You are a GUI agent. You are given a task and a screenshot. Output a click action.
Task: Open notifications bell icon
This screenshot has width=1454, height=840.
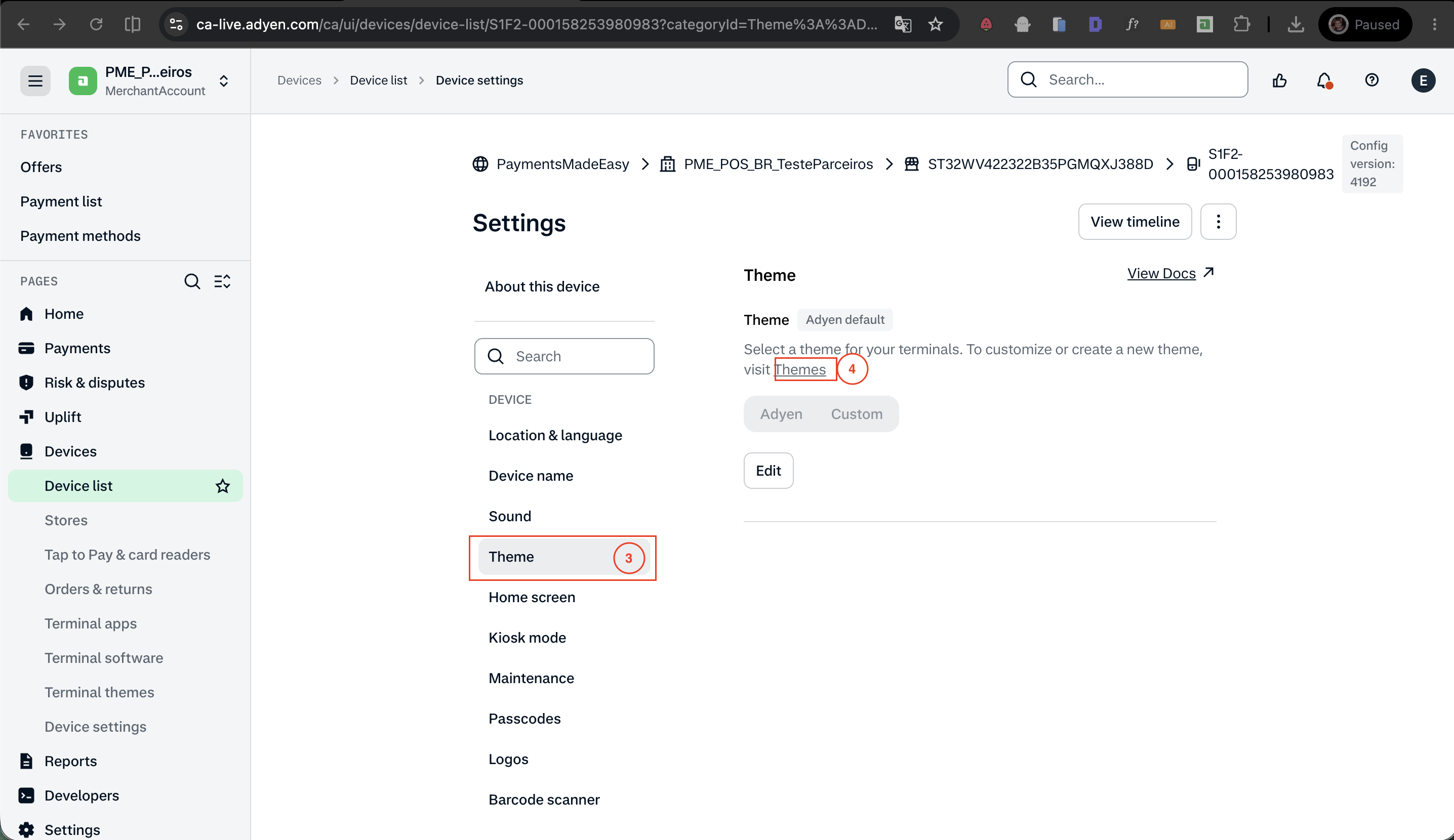pos(1324,80)
